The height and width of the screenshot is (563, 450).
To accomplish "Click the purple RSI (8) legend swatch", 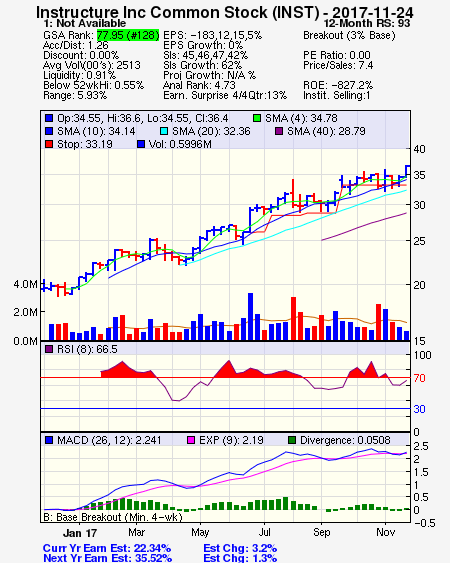I will coord(49,349).
